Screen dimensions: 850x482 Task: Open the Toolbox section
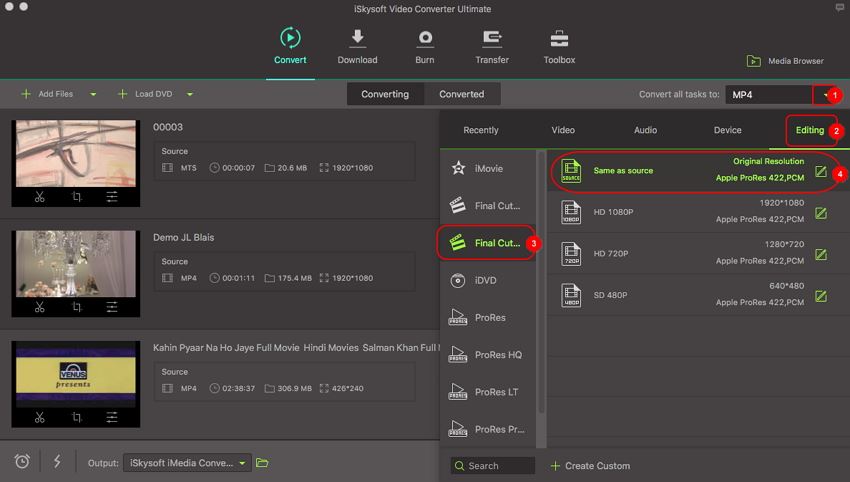(559, 47)
